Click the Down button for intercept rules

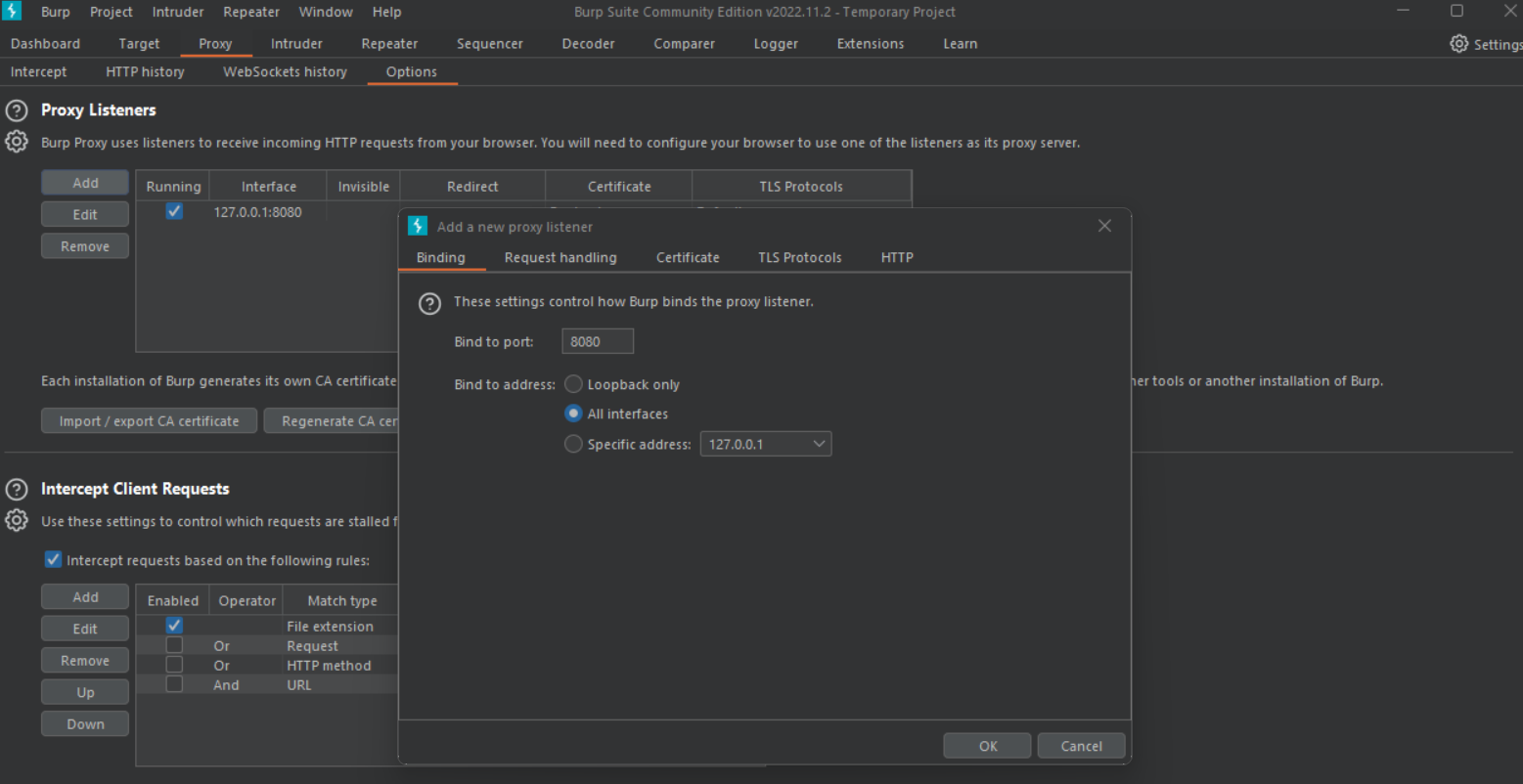coord(85,724)
